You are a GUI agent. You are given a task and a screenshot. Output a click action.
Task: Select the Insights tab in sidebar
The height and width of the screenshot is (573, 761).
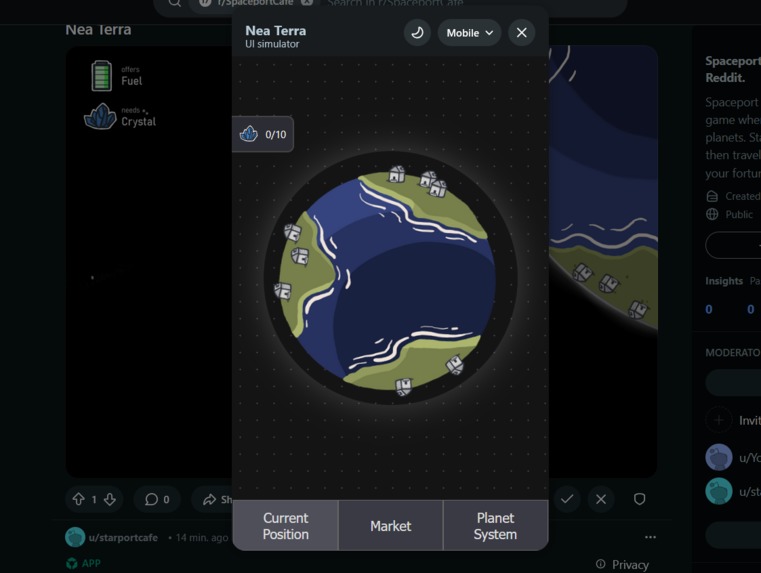point(724,281)
